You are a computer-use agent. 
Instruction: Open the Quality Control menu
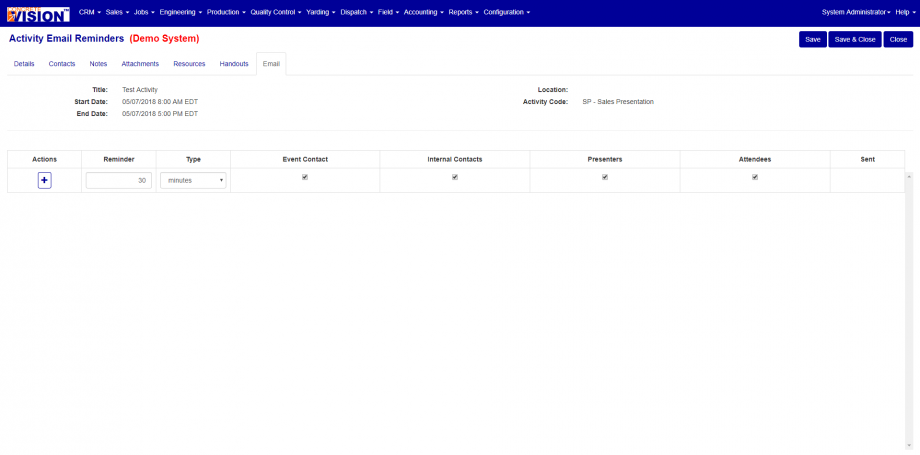coord(276,12)
